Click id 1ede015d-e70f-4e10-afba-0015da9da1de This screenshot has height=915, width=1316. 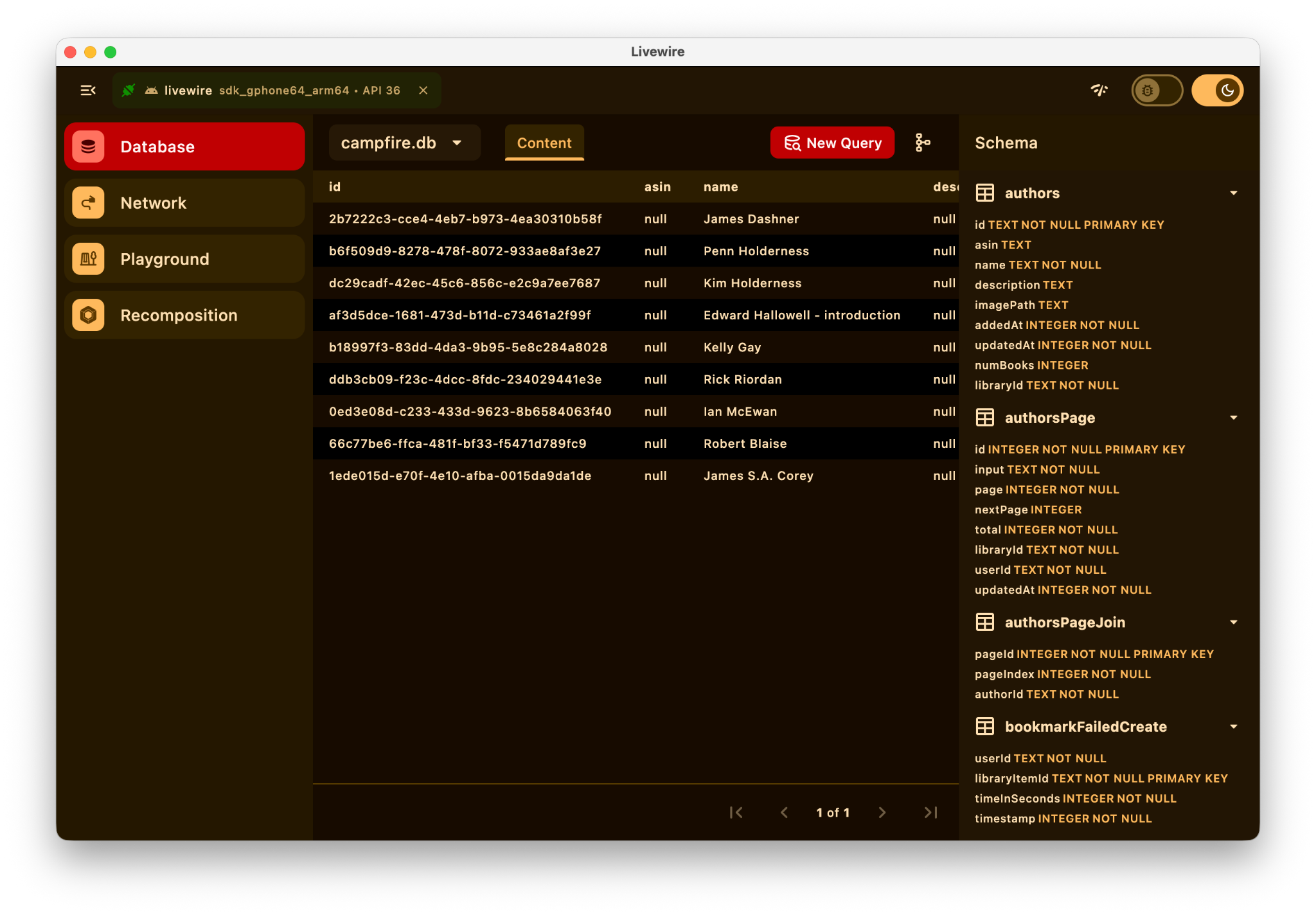point(460,476)
